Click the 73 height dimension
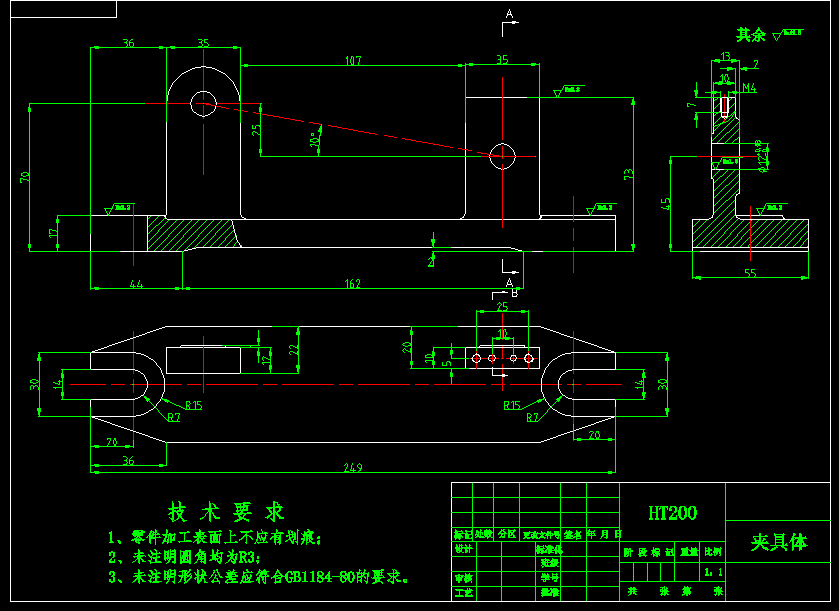839x611 pixels. [x=629, y=174]
